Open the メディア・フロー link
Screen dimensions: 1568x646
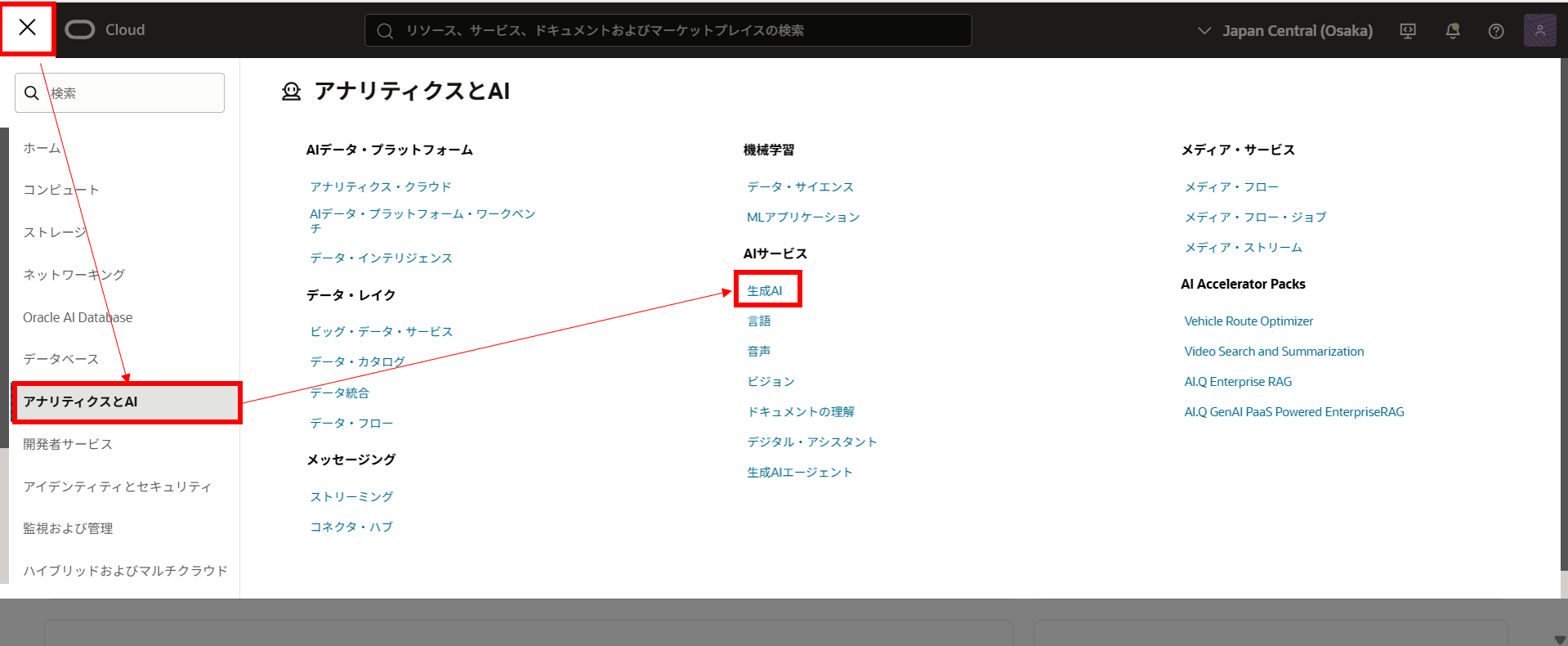click(1231, 186)
